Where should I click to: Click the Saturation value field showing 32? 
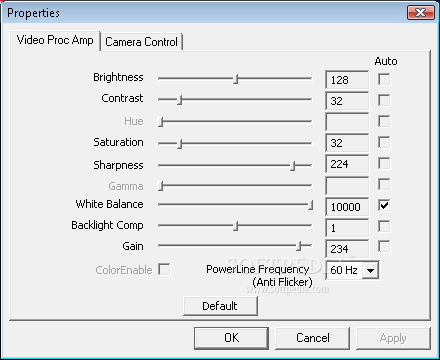[347, 143]
